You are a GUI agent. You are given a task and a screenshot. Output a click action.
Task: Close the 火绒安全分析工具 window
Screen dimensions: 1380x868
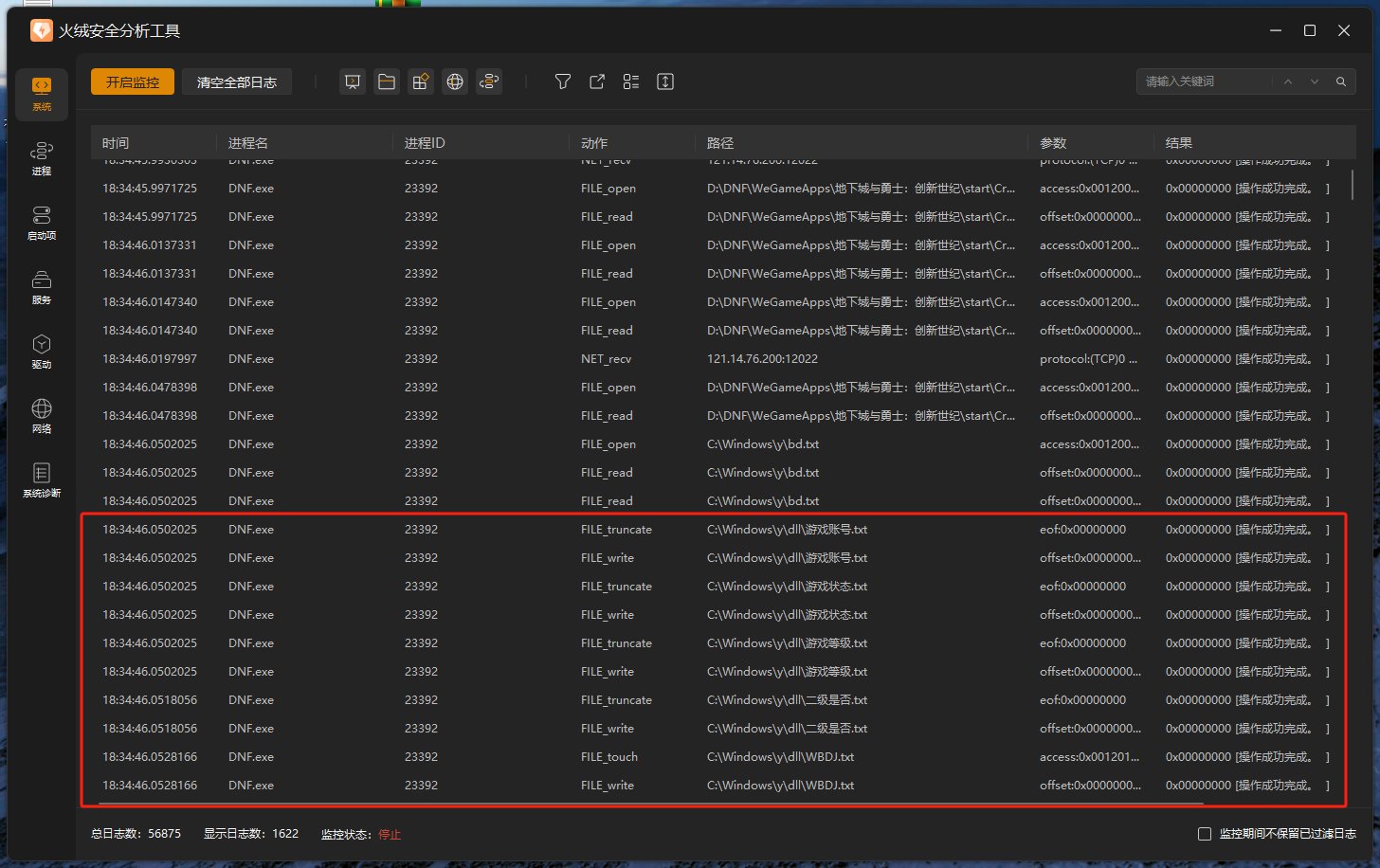point(1344,30)
